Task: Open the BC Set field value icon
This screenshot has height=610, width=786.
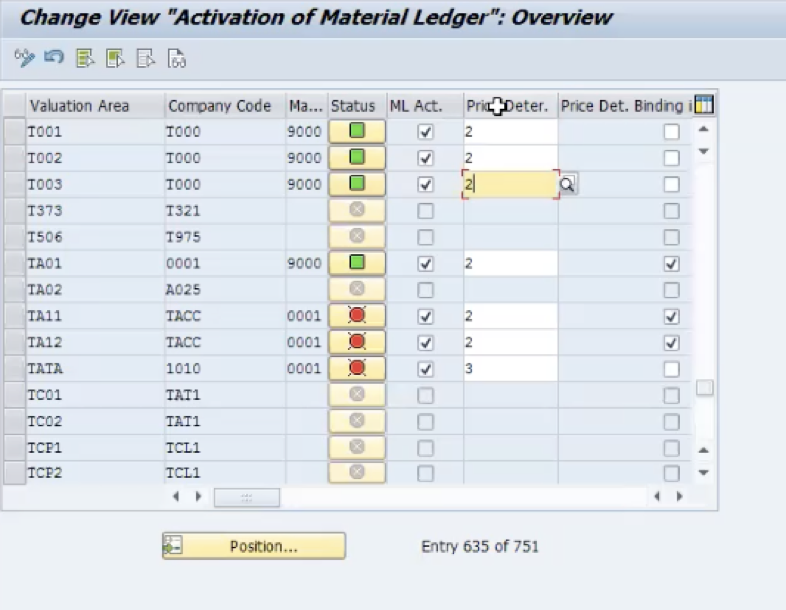Action: [x=176, y=58]
